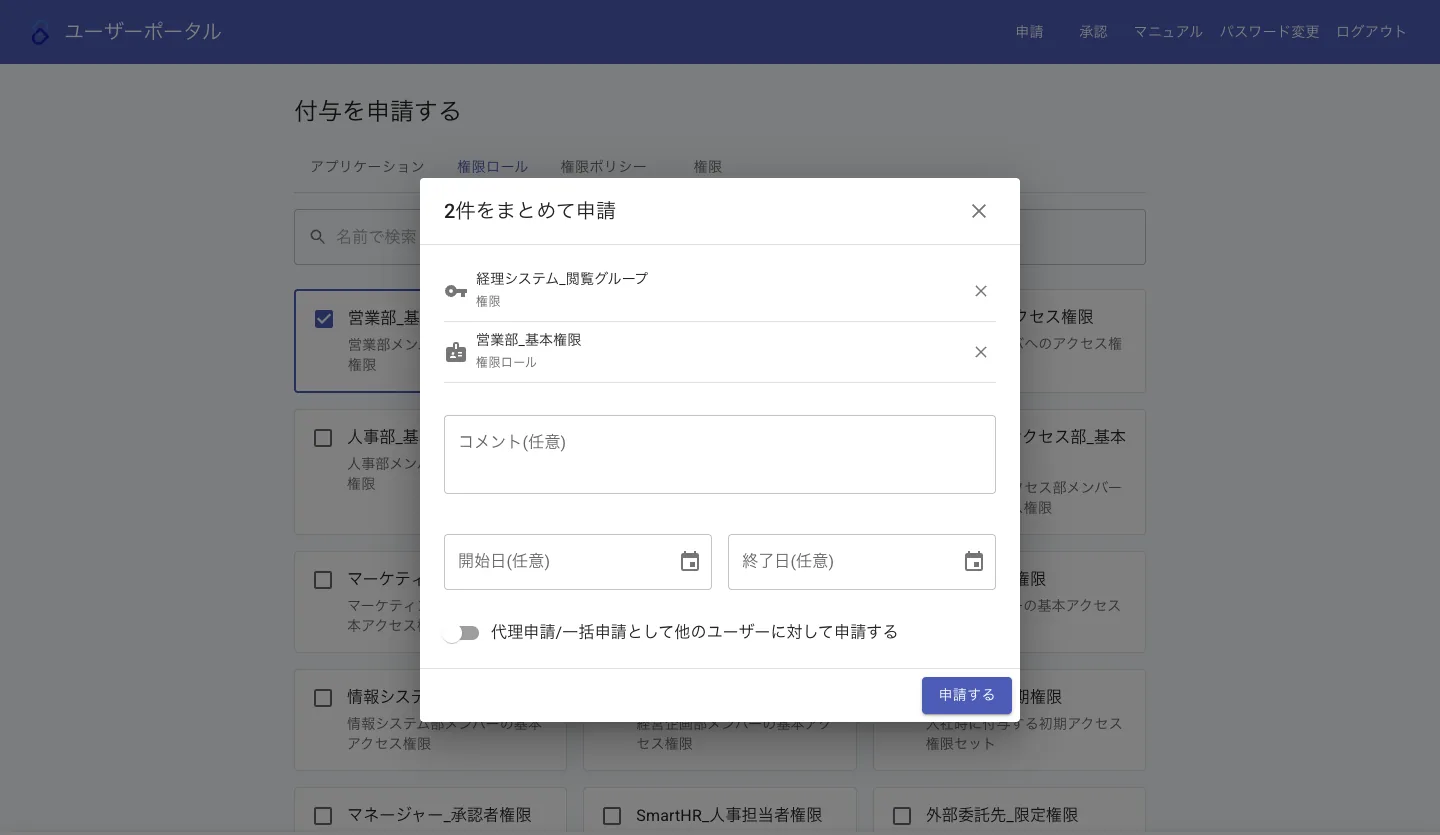
Task: Close the bulk application dialog
Action: click(x=979, y=211)
